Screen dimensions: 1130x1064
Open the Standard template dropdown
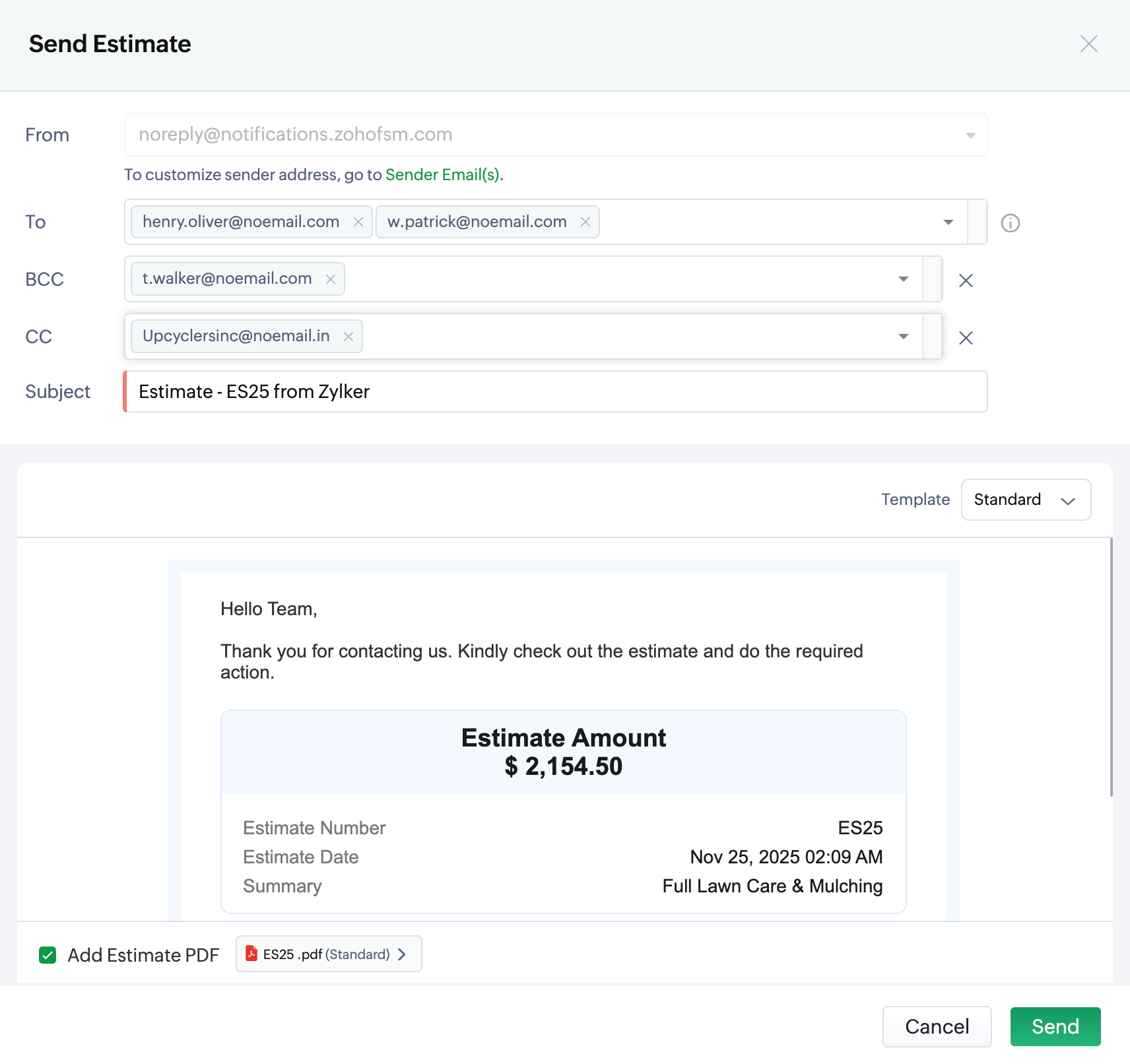click(1026, 500)
